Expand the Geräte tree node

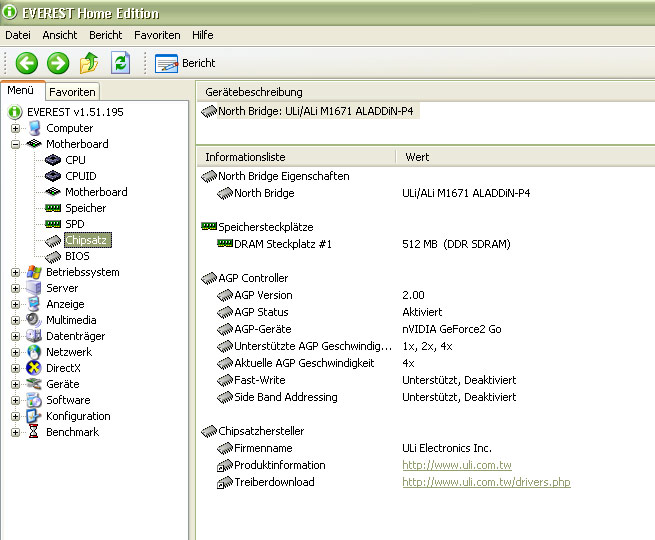pyautogui.click(x=15, y=384)
